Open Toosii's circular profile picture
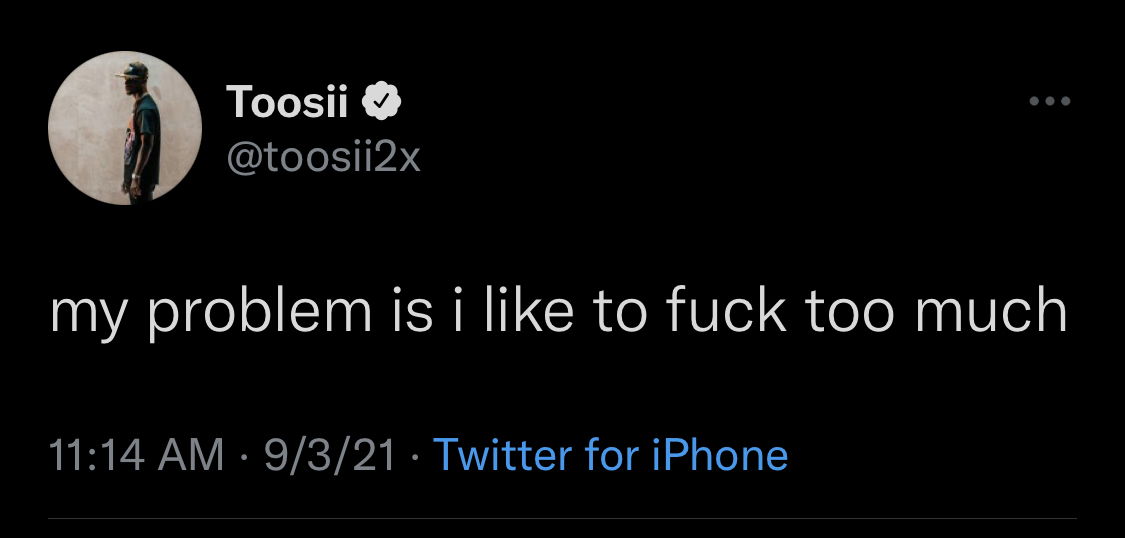1125x538 pixels. pyautogui.click(x=125, y=128)
